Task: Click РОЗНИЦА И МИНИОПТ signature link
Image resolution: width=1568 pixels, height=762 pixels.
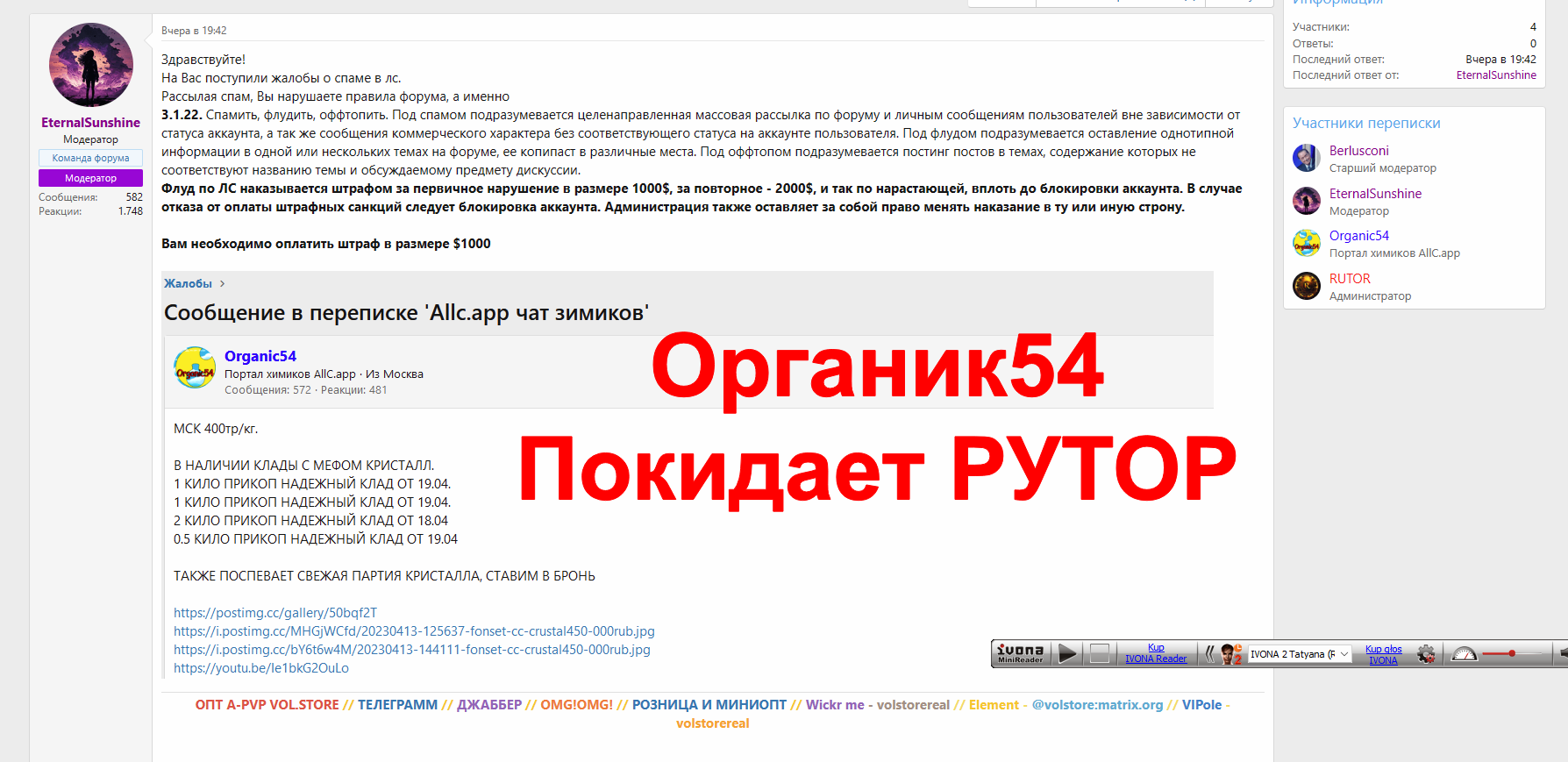Action: point(709,705)
